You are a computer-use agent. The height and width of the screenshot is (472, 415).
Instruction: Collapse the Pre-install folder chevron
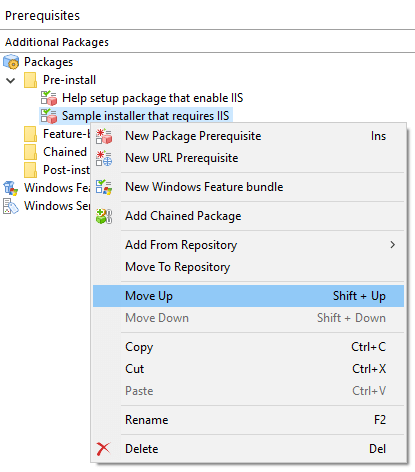(x=11, y=80)
